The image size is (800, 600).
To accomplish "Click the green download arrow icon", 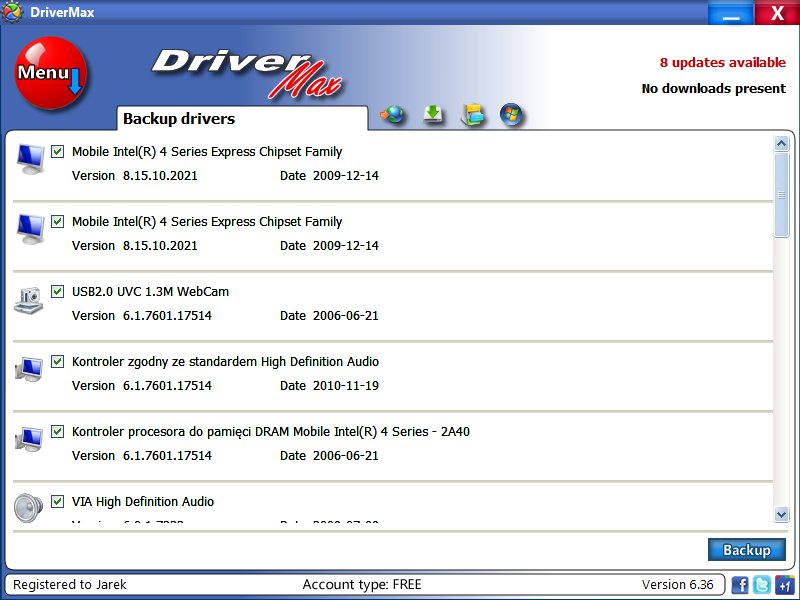I will pyautogui.click(x=433, y=114).
